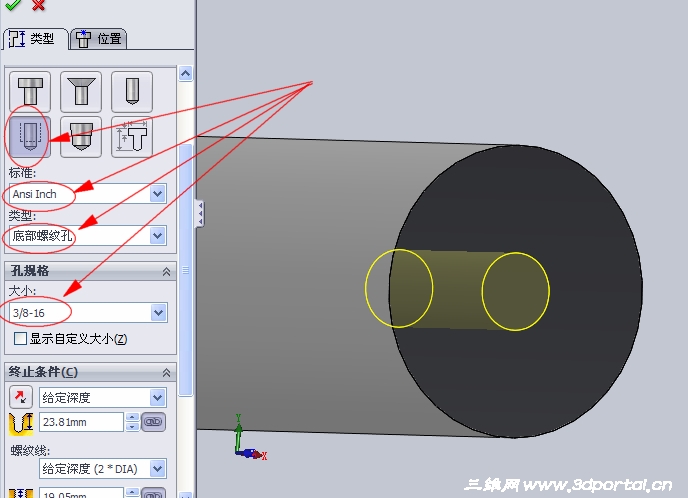
Task: Edit the 23.81mm hole depth field
Action: pos(82,422)
